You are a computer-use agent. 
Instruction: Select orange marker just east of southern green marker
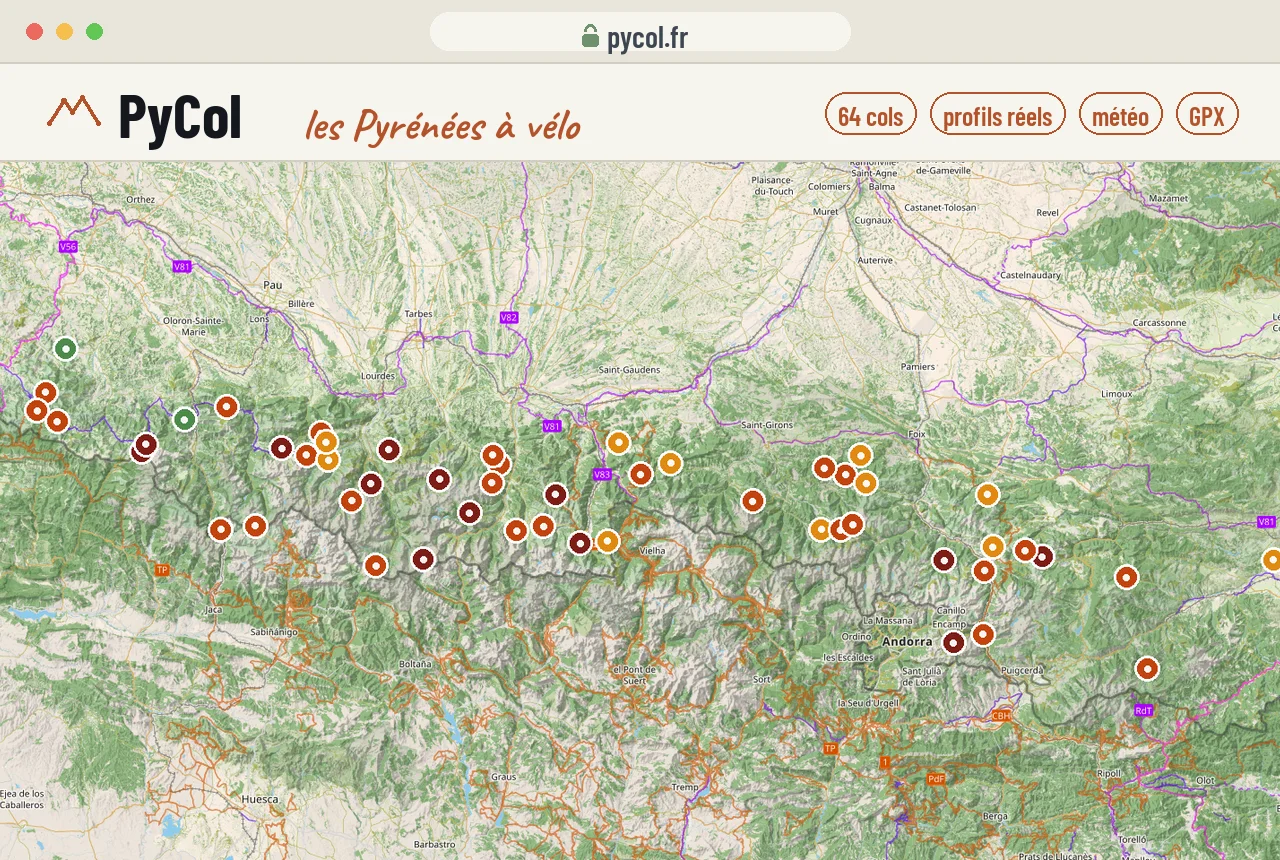(227, 407)
